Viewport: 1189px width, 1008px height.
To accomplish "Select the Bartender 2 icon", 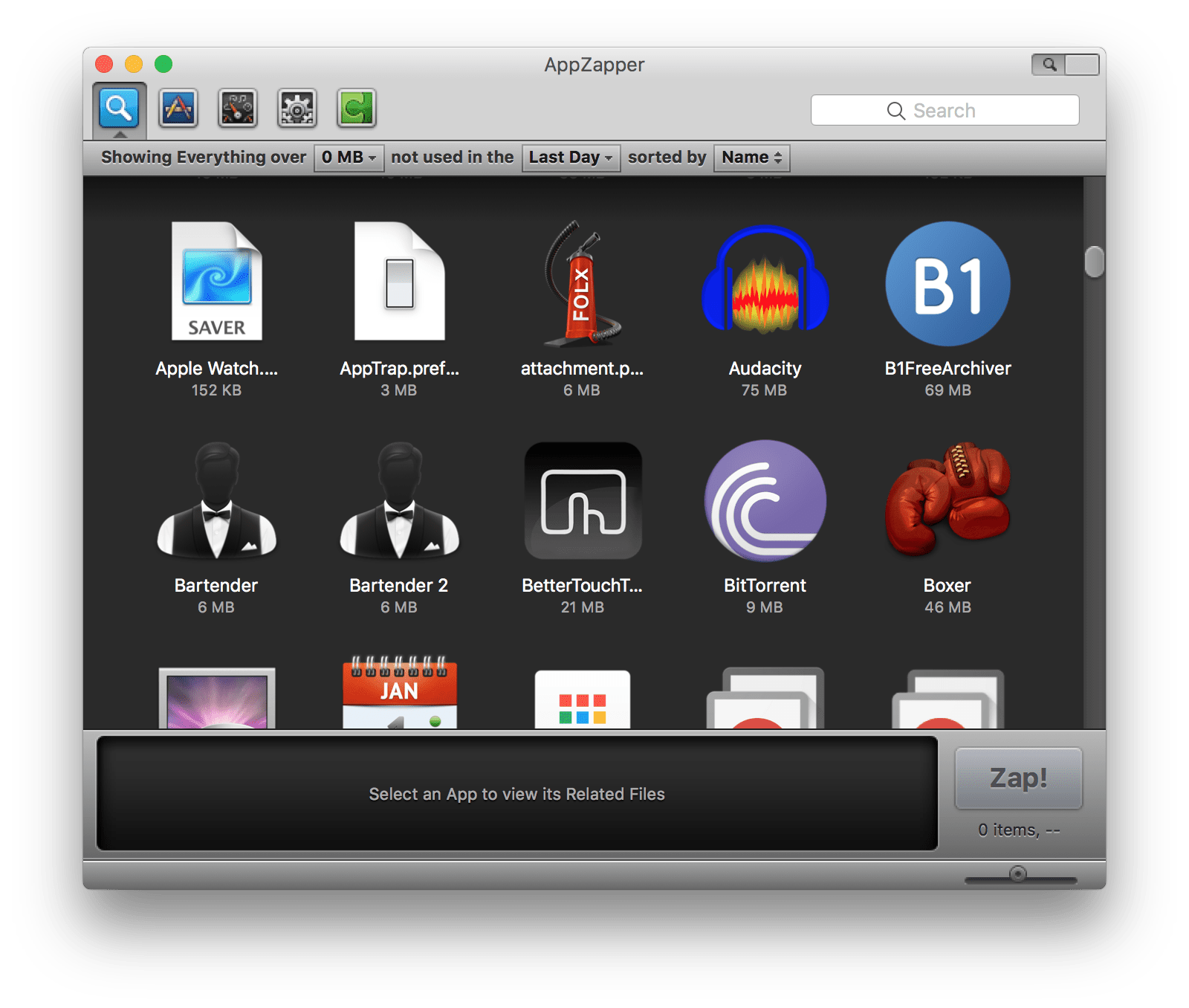I will 400,500.
